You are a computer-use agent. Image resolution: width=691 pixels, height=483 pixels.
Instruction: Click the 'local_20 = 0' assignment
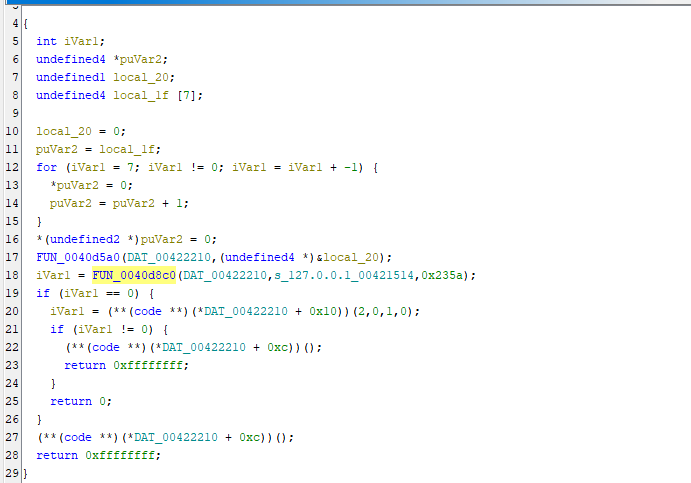(x=82, y=131)
